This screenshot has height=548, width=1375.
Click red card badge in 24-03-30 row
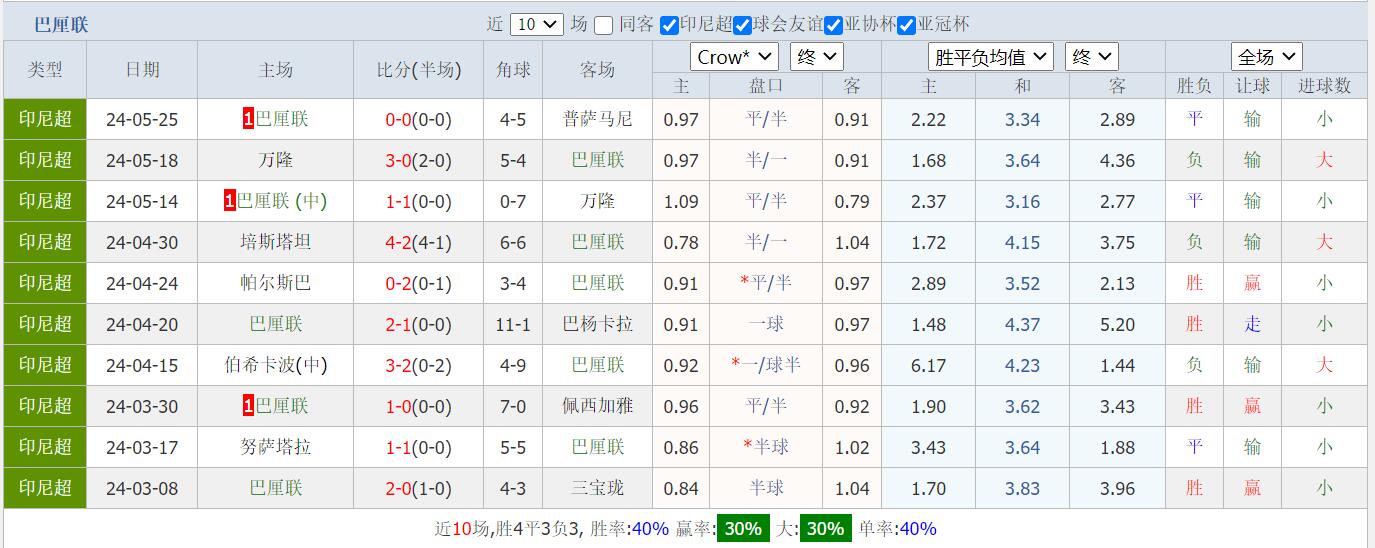point(248,407)
